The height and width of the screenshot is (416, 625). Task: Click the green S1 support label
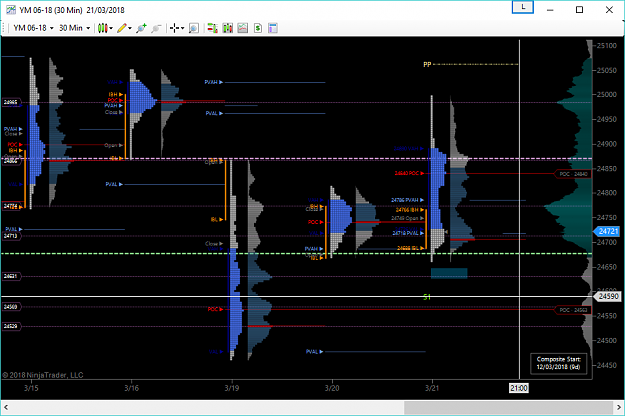427,297
